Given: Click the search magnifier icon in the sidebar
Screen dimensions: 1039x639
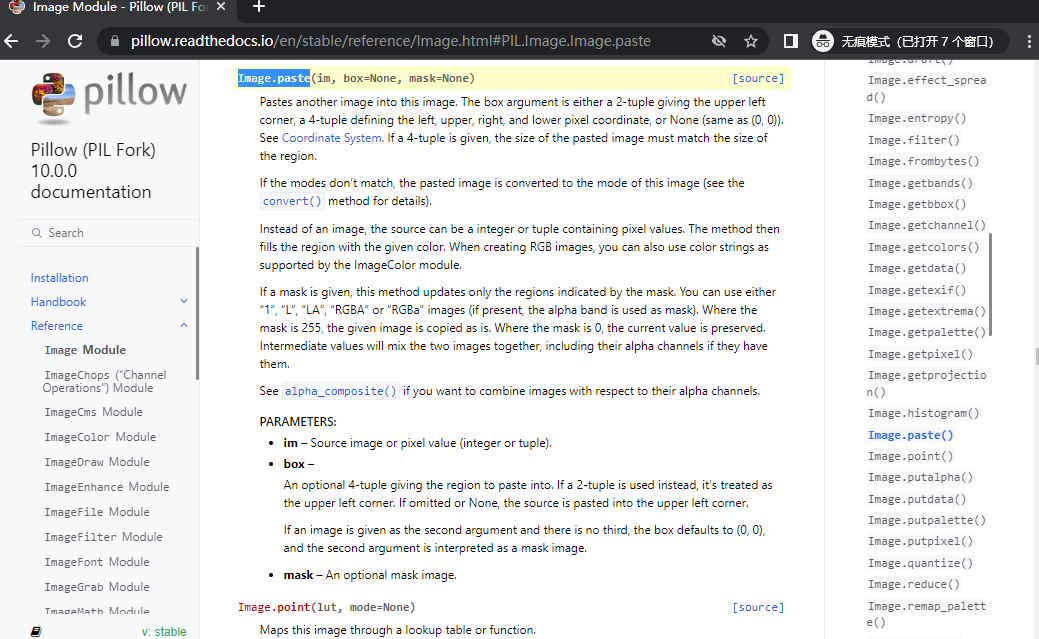Looking at the screenshot, I should click(x=36, y=233).
